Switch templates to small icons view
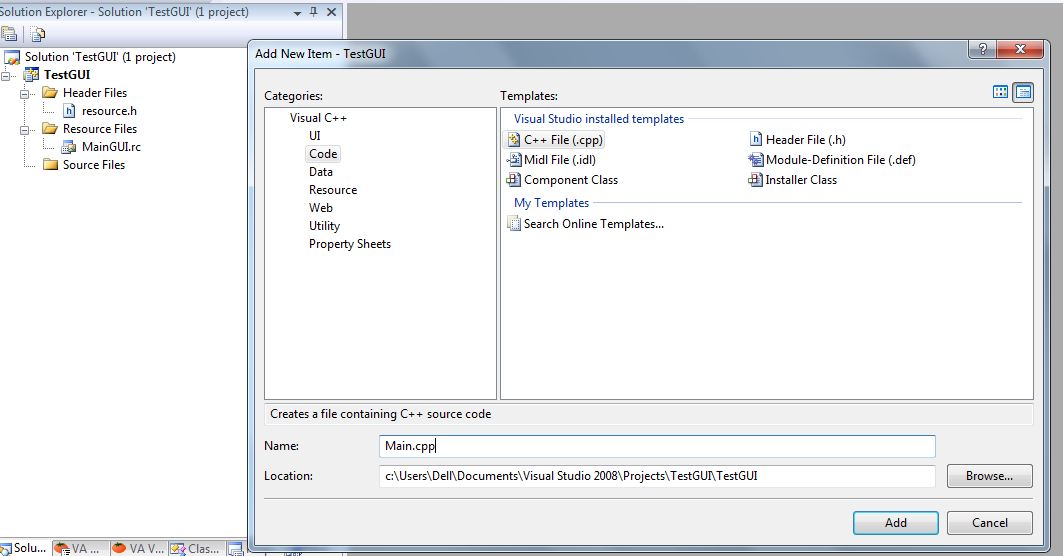 (1023, 92)
